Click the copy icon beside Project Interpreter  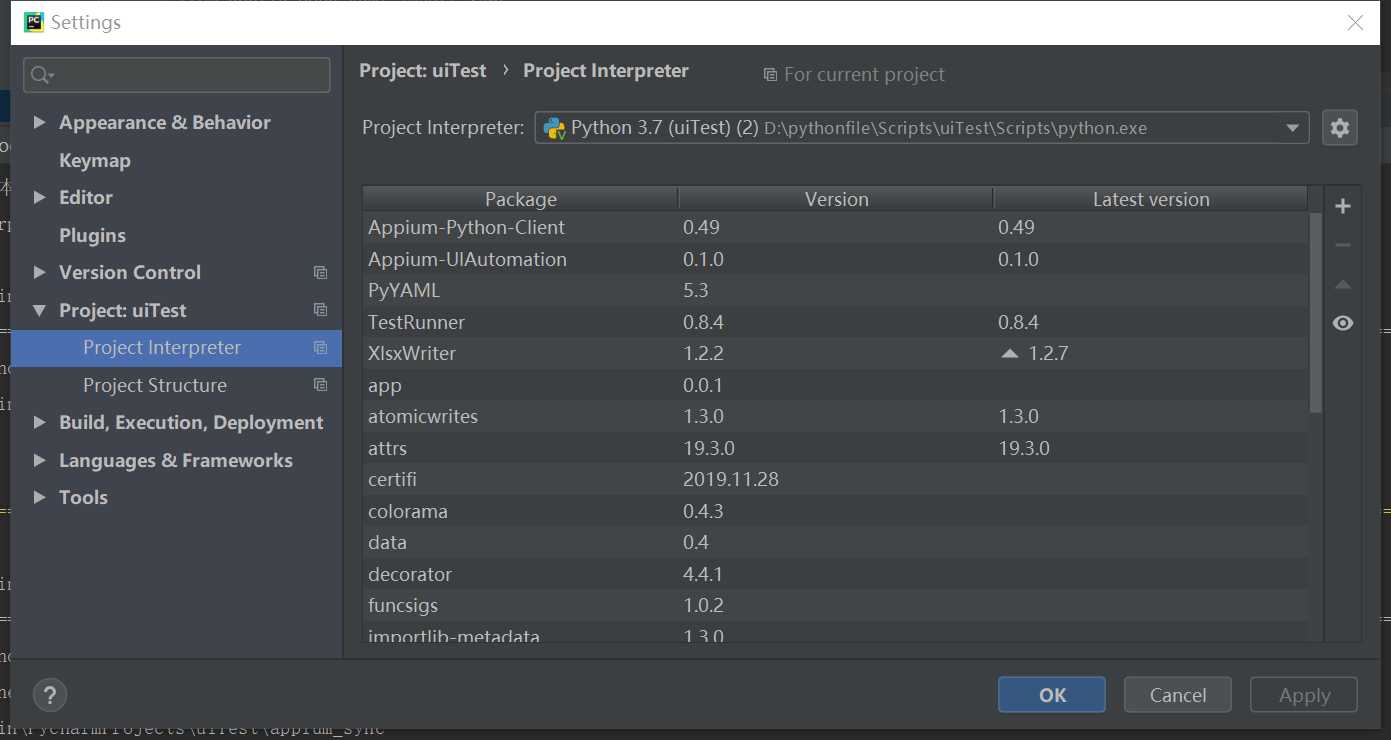point(320,347)
